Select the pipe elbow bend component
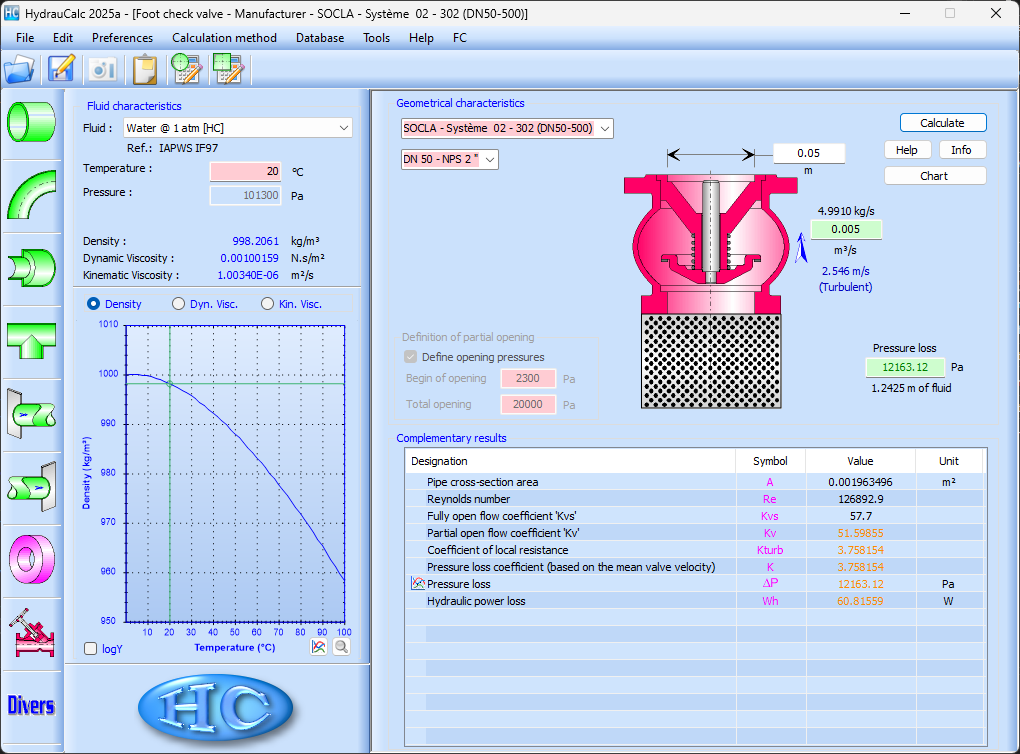1020x754 pixels. (x=31, y=194)
